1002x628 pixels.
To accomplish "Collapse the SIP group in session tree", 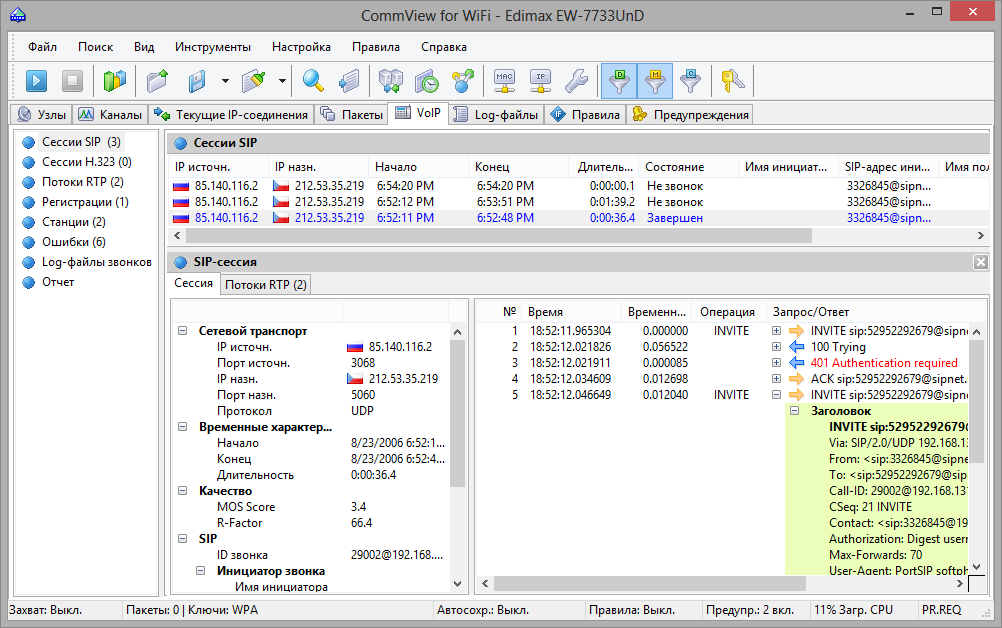I will click(x=183, y=539).
